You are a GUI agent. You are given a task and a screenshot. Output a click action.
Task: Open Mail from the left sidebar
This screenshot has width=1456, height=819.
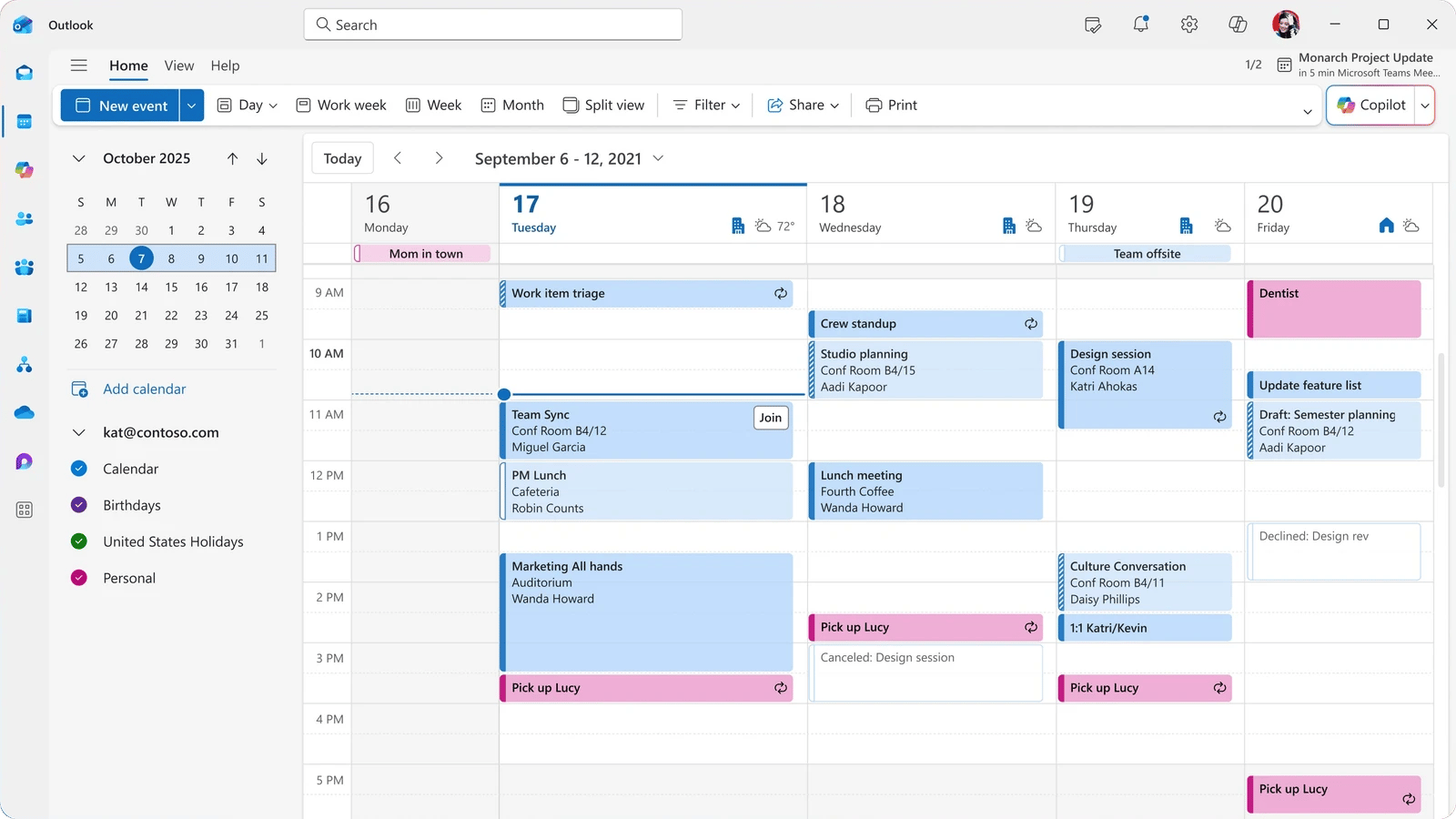25,73
